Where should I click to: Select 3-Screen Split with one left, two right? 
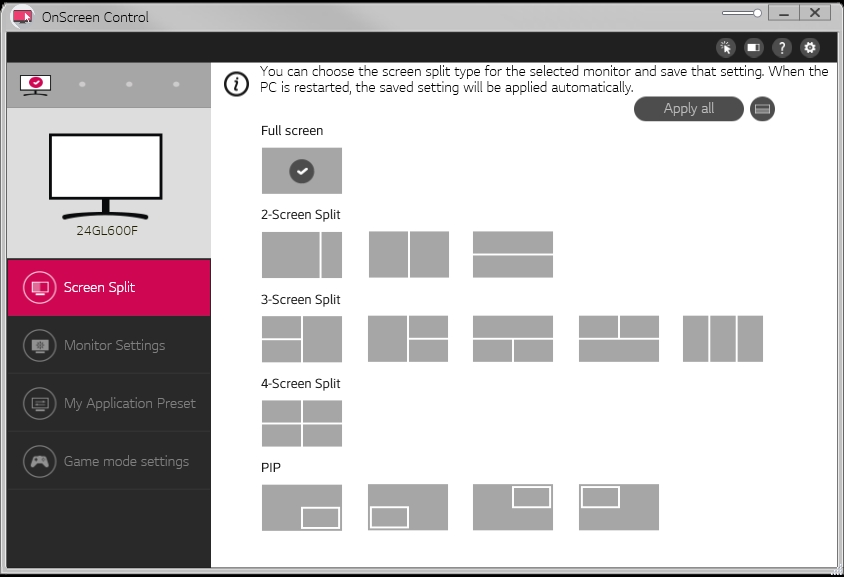pyautogui.click(x=407, y=339)
